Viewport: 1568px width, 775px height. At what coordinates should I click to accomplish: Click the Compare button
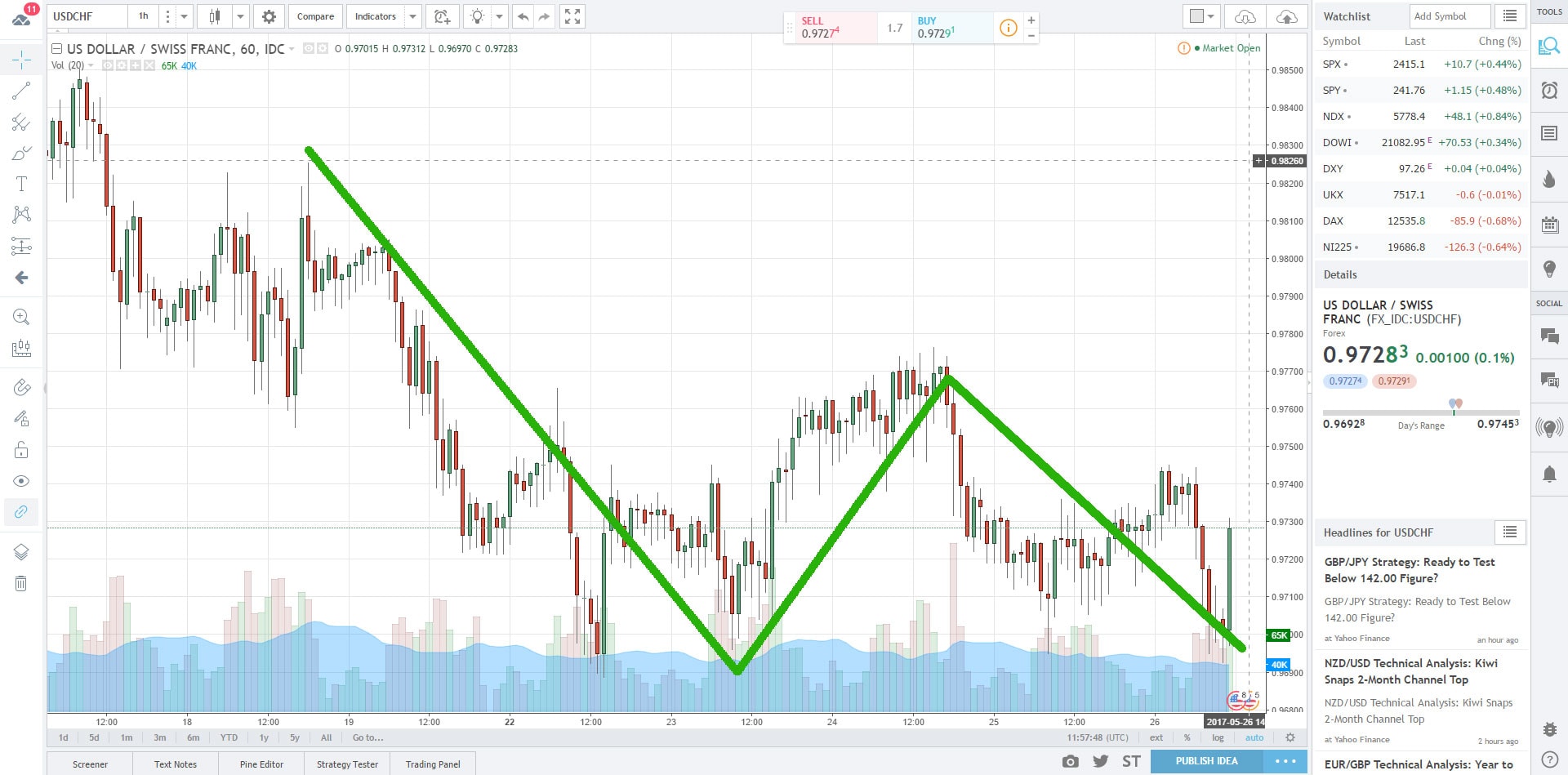click(315, 16)
